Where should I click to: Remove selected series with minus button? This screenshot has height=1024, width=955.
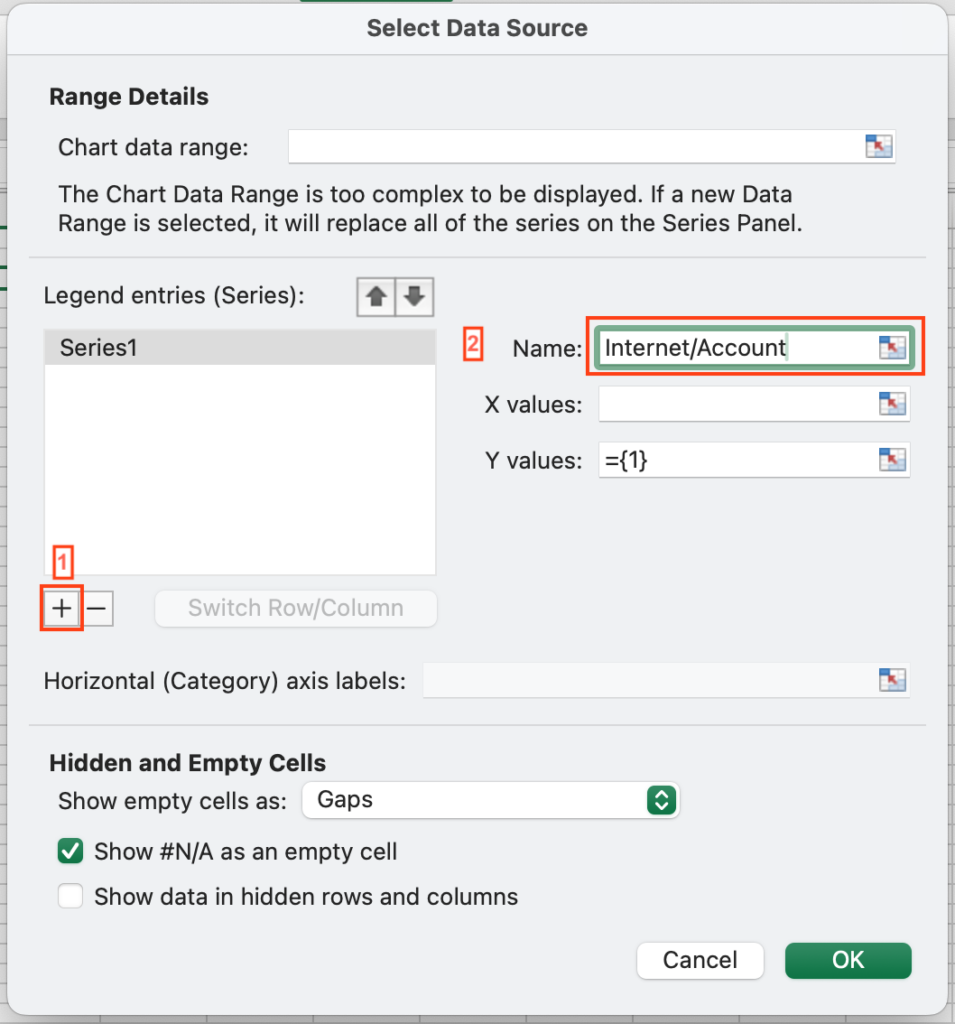coord(97,608)
